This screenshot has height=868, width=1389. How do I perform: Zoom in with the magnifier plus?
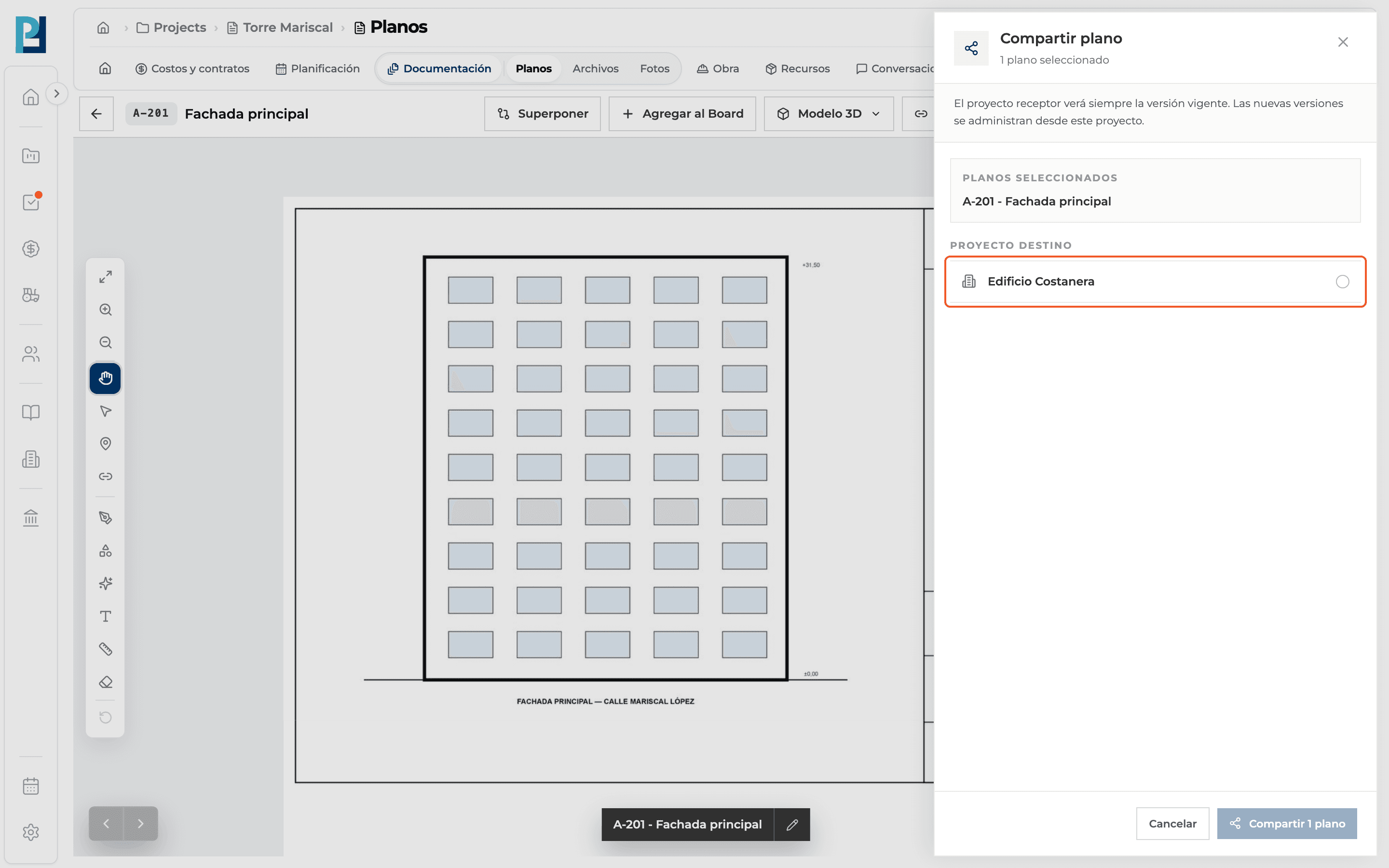point(105,310)
